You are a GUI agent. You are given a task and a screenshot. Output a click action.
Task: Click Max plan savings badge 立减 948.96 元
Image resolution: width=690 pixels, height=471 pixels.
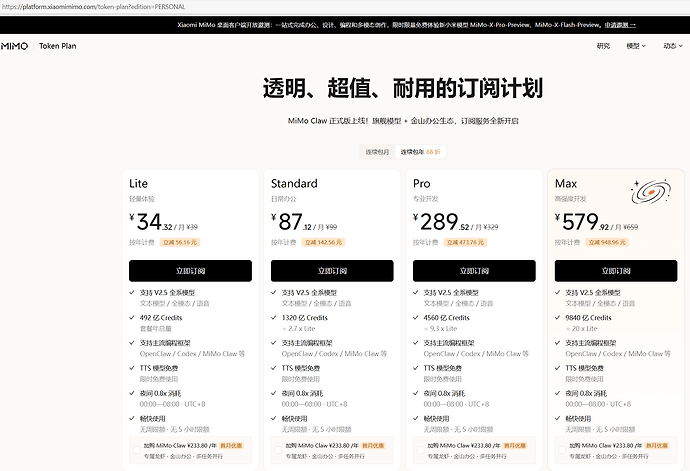(607, 243)
